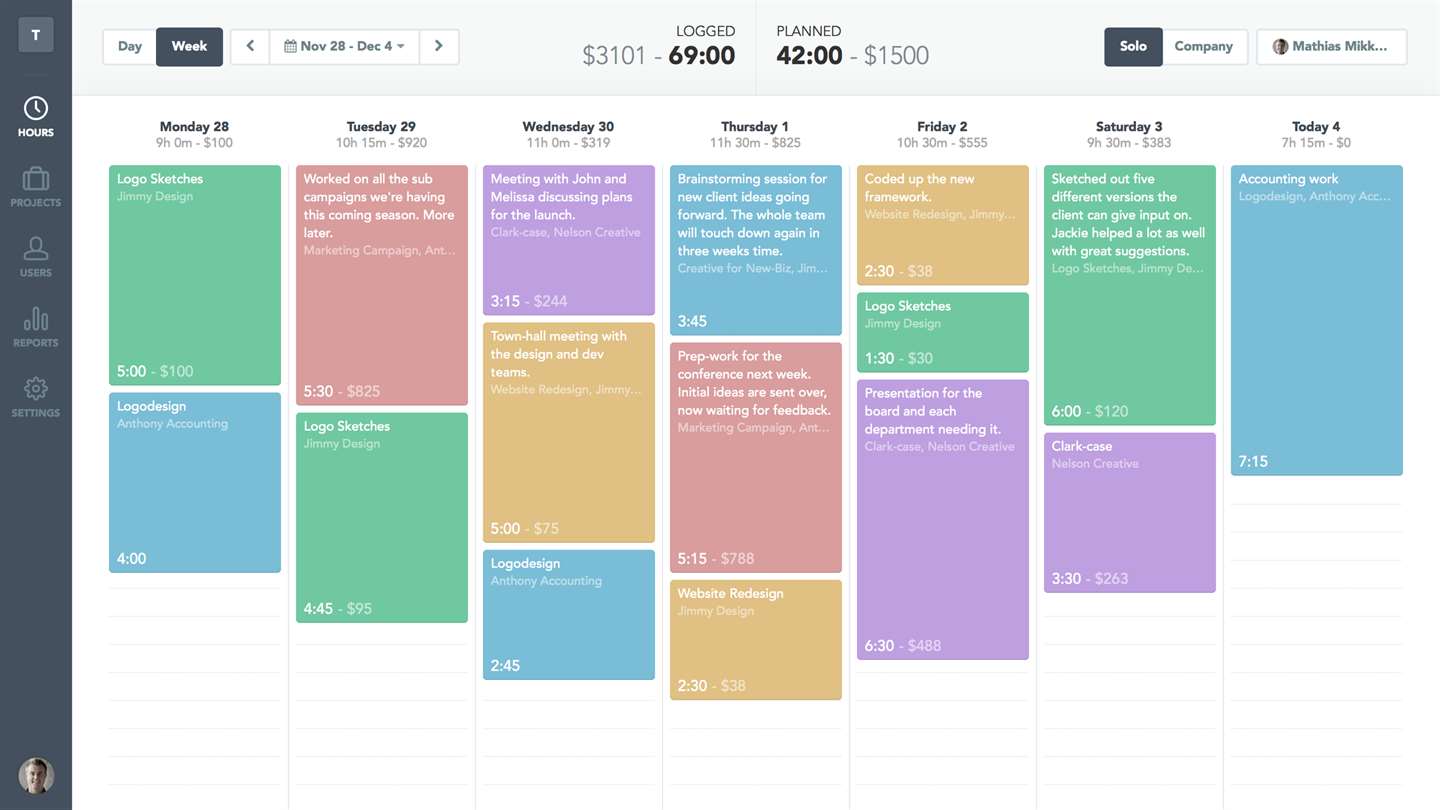The height and width of the screenshot is (810, 1440).
Task: Go to Users icon in sidebar
Action: (x=36, y=250)
